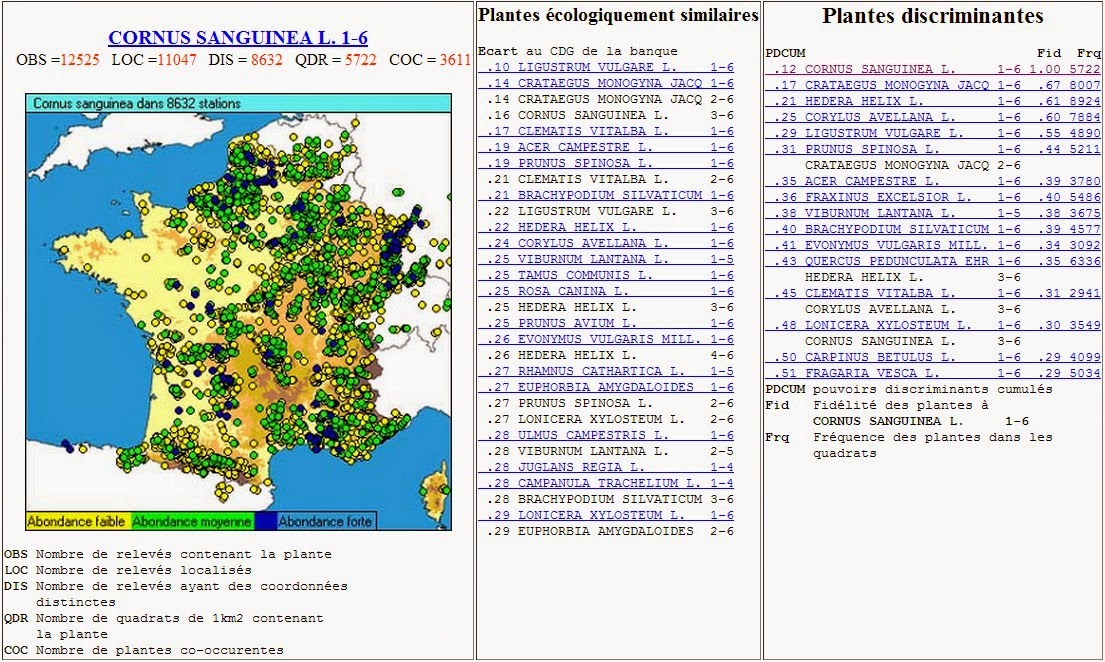Screen dimensions: 1105x662
Task: Open the FRAGARIA VESCA L. link
Action: click(x=932, y=373)
